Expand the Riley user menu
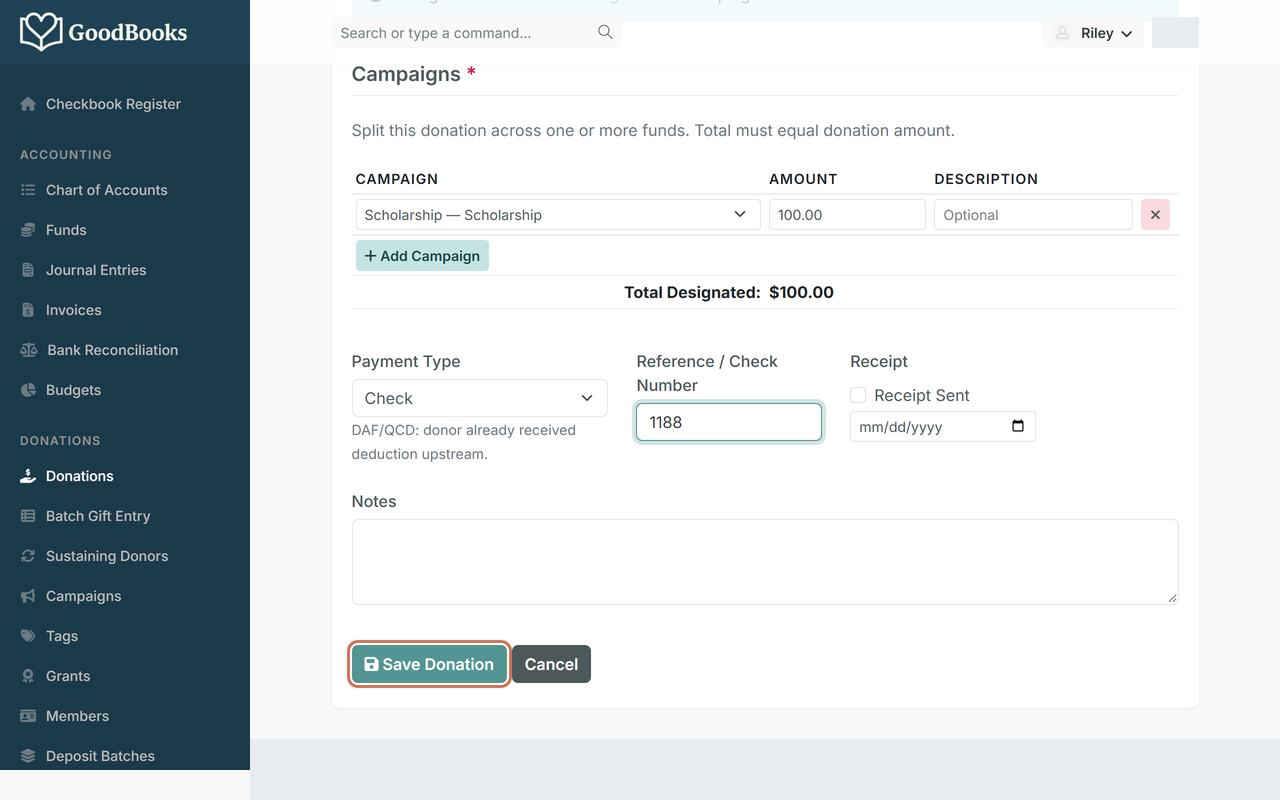 (1094, 33)
